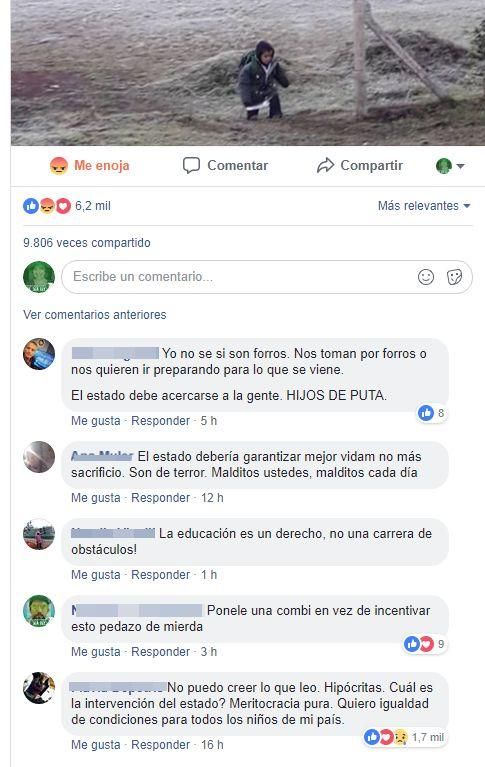Image resolution: width=485 pixels, height=767 pixels.
Task: Click the Comentar speech bubble icon
Action: [x=191, y=165]
